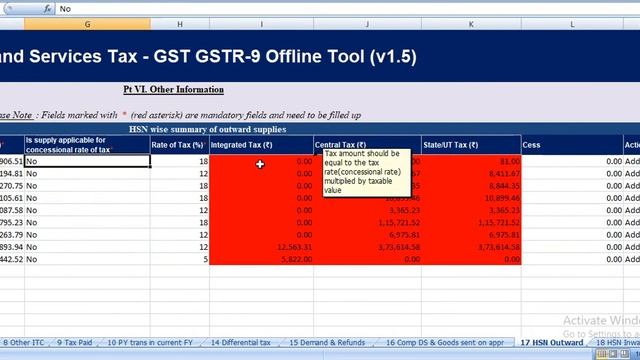Open the 18 HSN Inward sheet tab
The width and height of the screenshot is (640, 360).
pyautogui.click(x=617, y=342)
